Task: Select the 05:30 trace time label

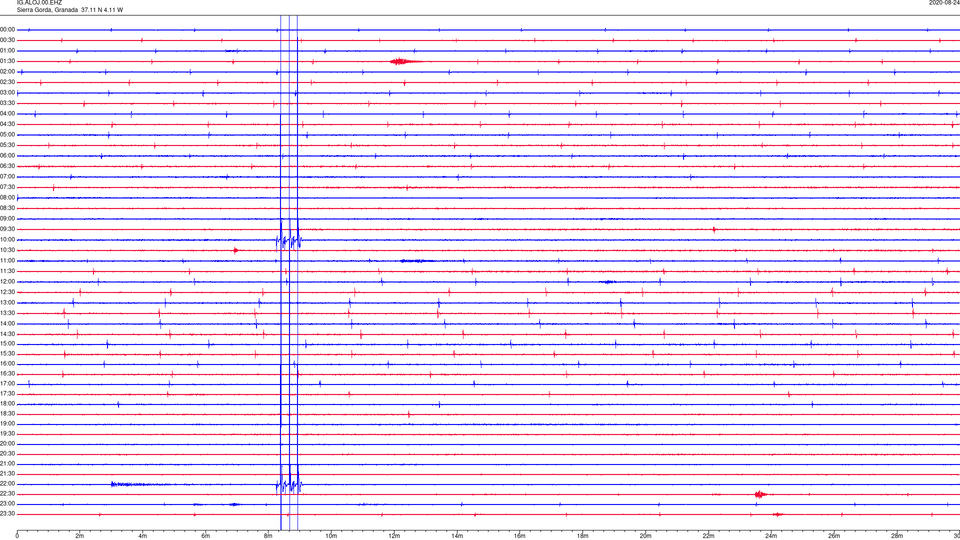Action: tap(7, 145)
